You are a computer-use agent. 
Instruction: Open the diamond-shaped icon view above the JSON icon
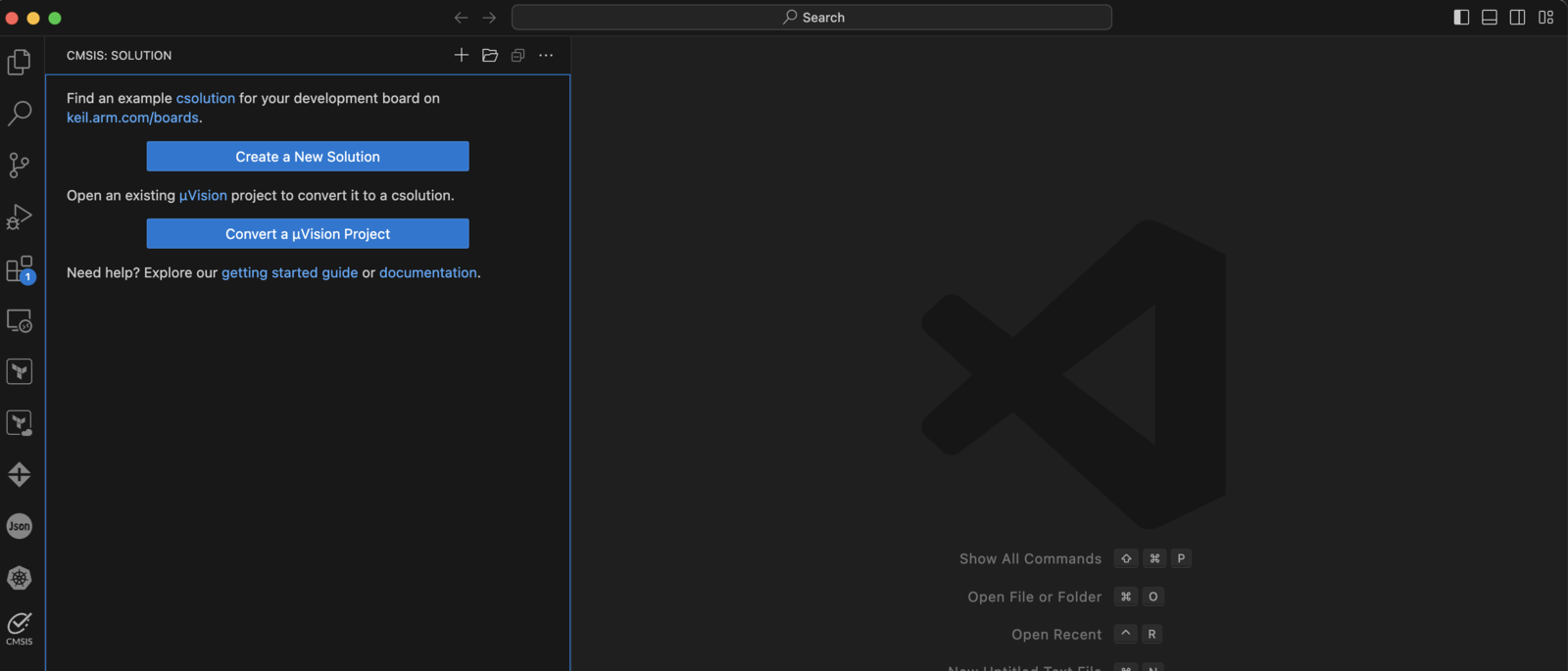point(19,475)
